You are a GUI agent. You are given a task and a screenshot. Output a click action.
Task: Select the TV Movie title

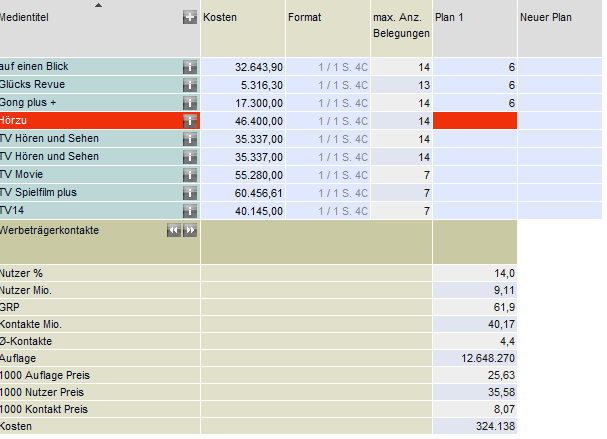21,175
